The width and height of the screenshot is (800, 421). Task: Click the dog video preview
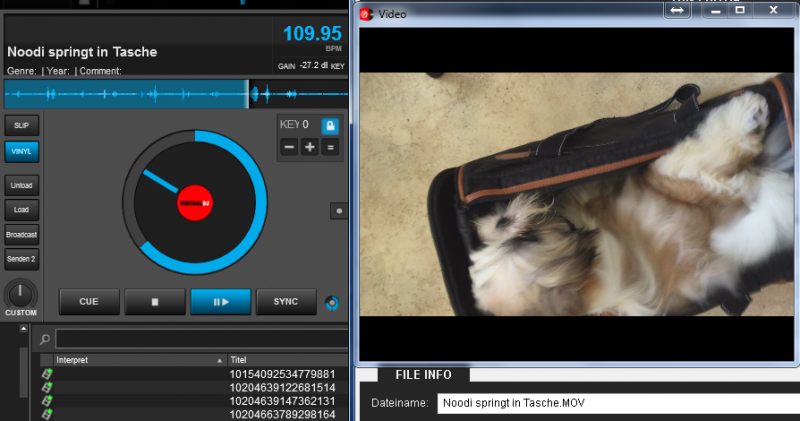[577, 194]
